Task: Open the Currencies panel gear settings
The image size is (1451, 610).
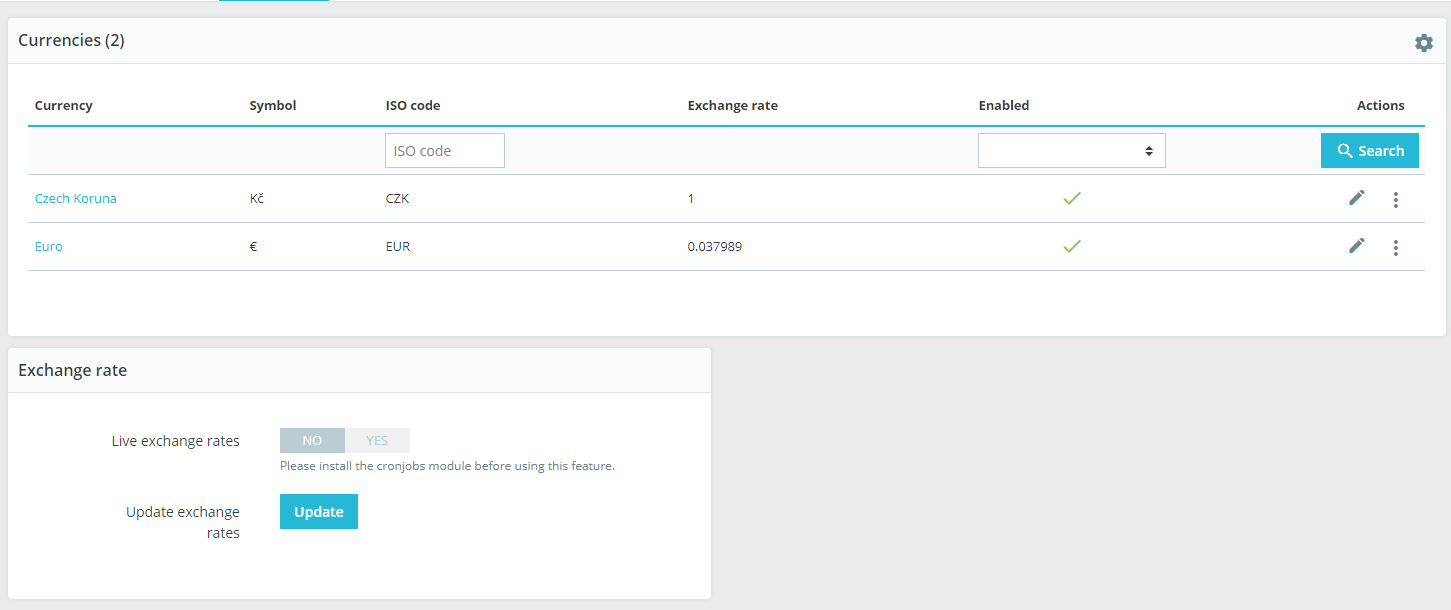Action: tap(1423, 43)
